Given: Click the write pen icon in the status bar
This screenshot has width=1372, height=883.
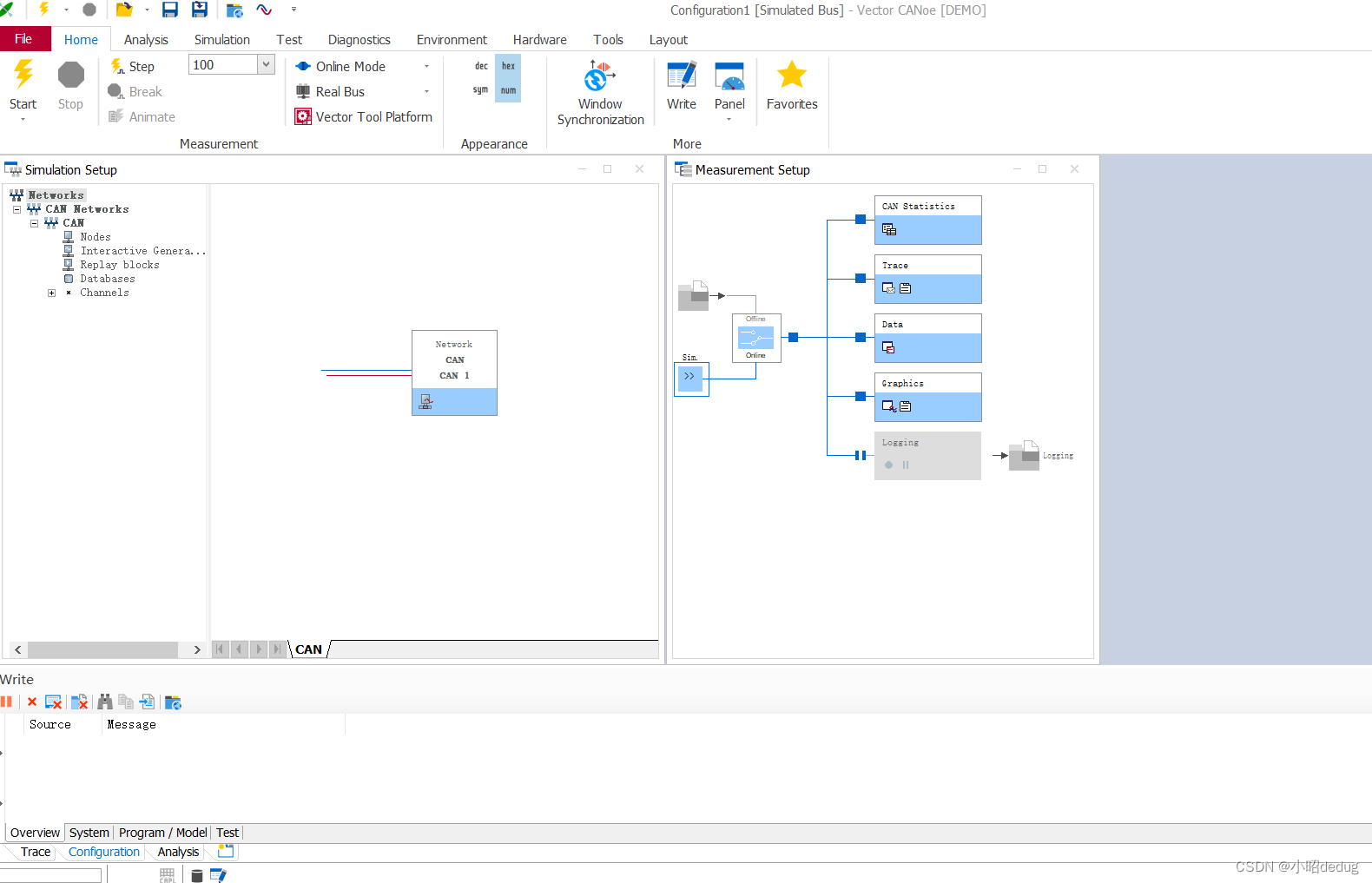Looking at the screenshot, I should coord(218,875).
